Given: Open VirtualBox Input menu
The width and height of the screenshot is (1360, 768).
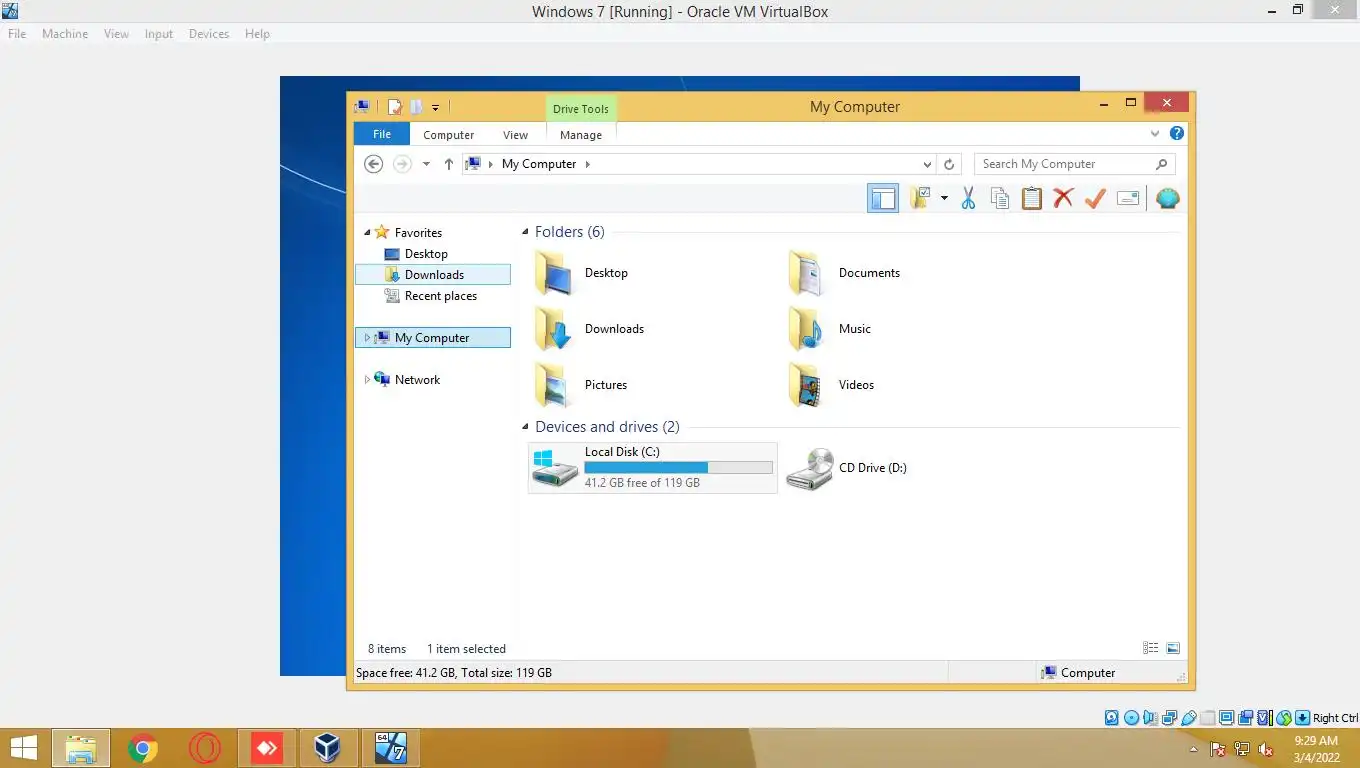Looking at the screenshot, I should (158, 34).
